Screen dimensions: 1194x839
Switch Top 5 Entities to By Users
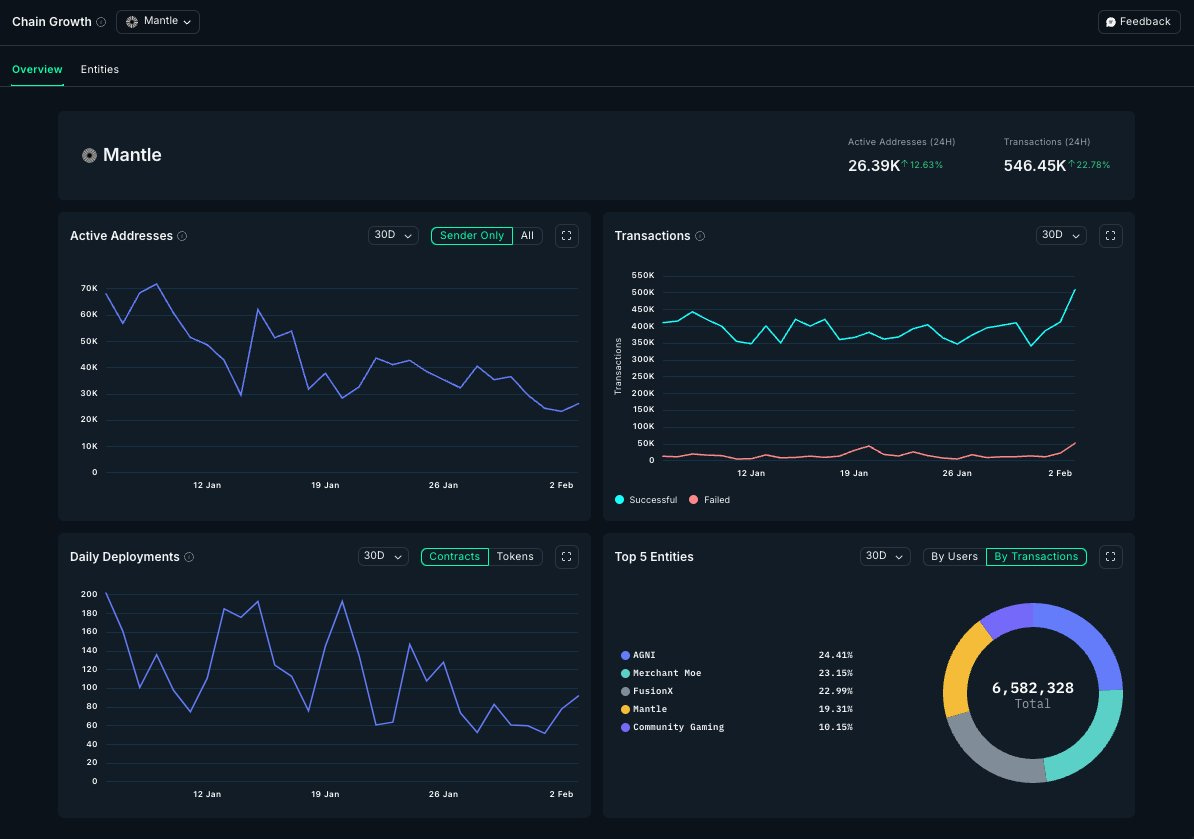(954, 557)
